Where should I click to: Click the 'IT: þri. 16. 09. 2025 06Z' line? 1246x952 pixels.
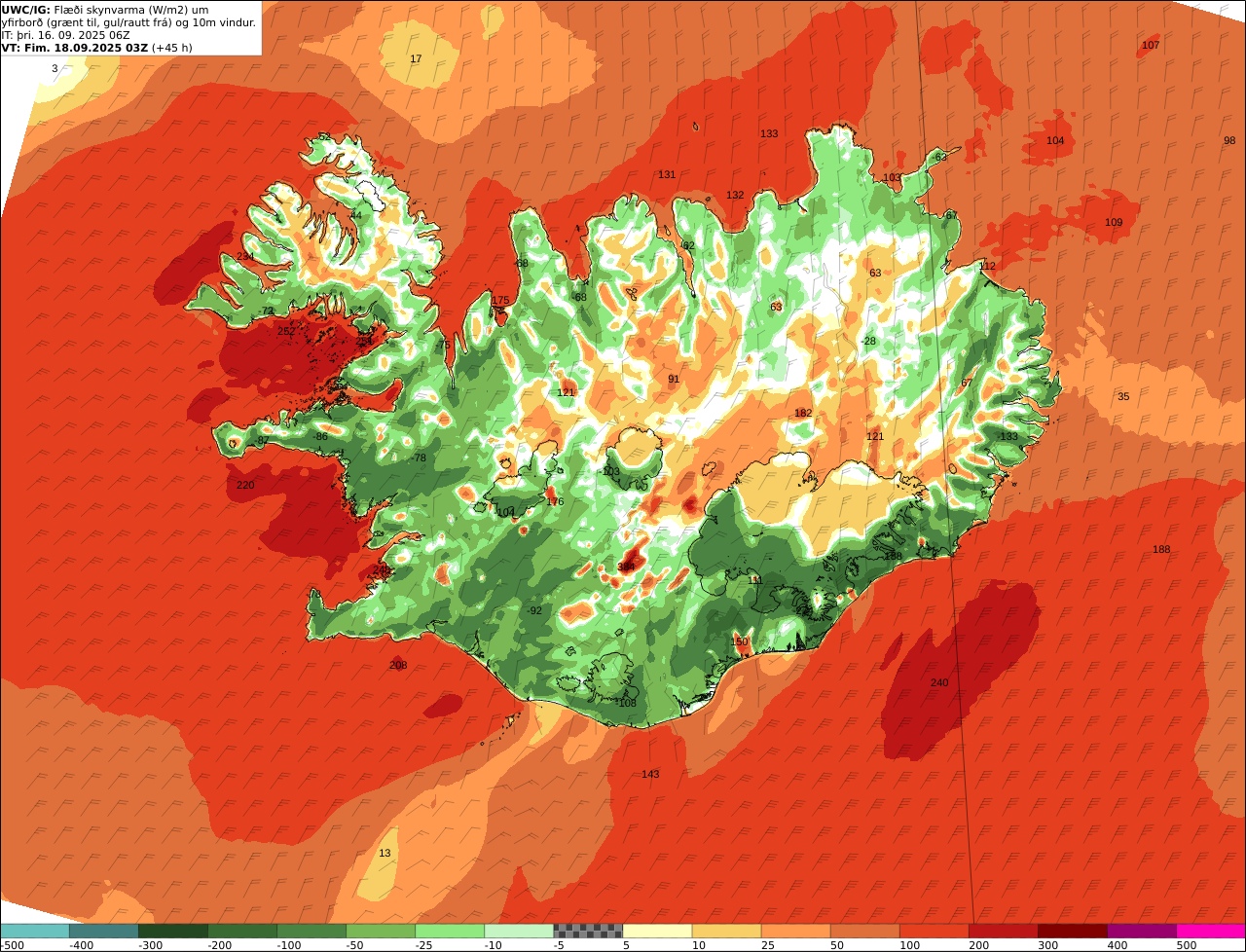(x=66, y=35)
